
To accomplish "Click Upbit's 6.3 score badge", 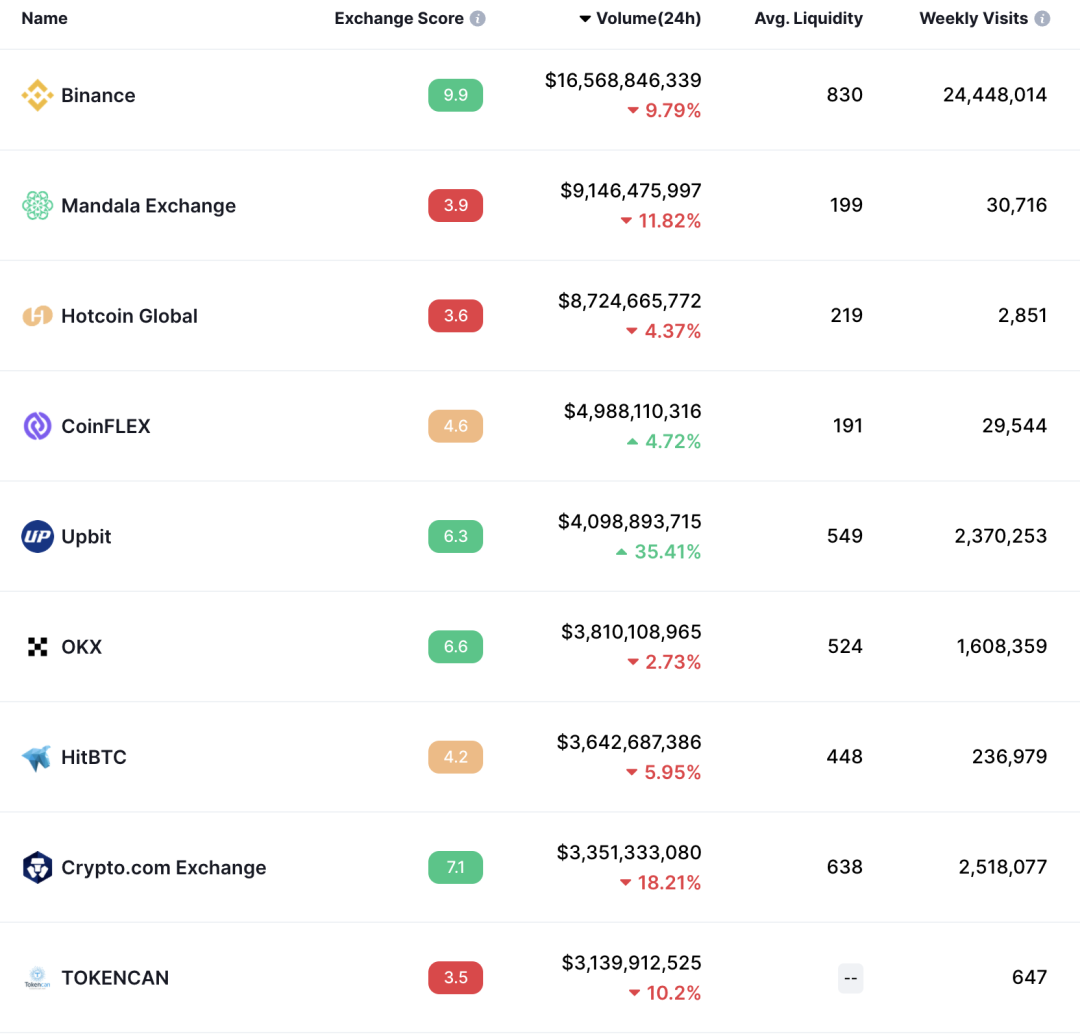I will tap(455, 536).
